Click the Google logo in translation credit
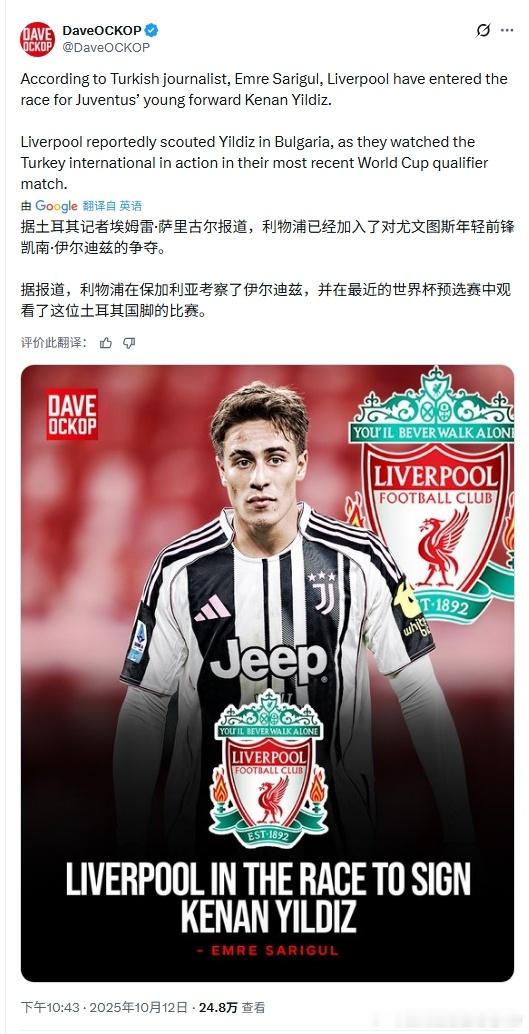This screenshot has width=529, height=1034. [x=56, y=206]
